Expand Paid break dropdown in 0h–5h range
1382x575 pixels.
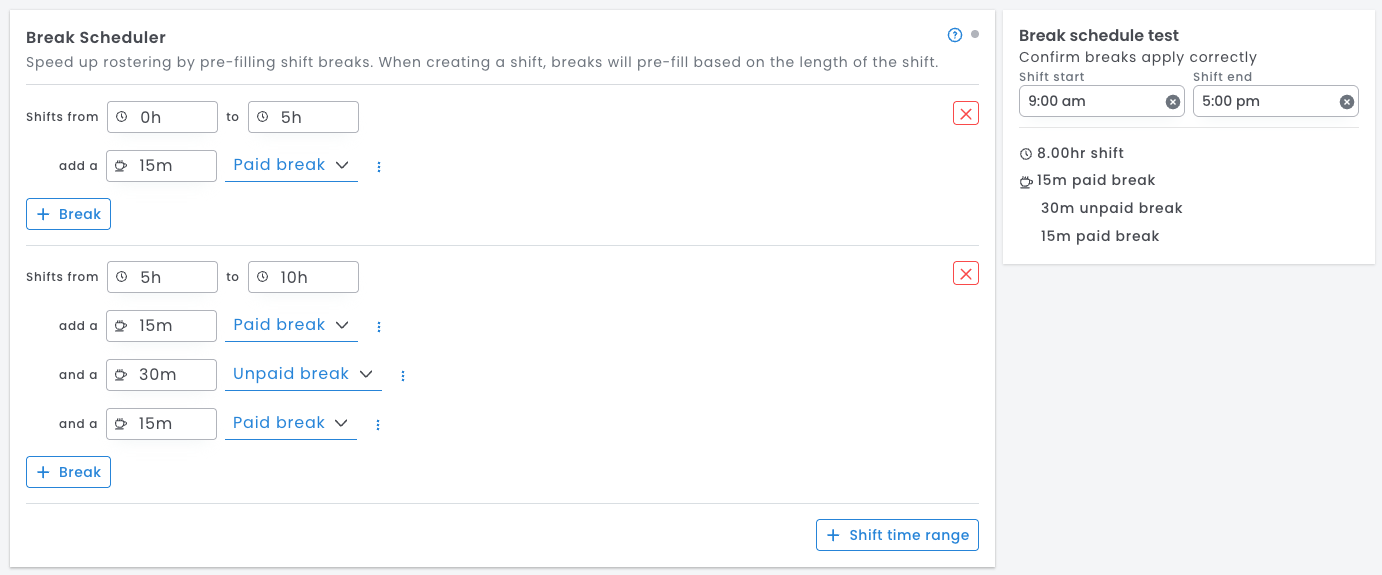(291, 165)
